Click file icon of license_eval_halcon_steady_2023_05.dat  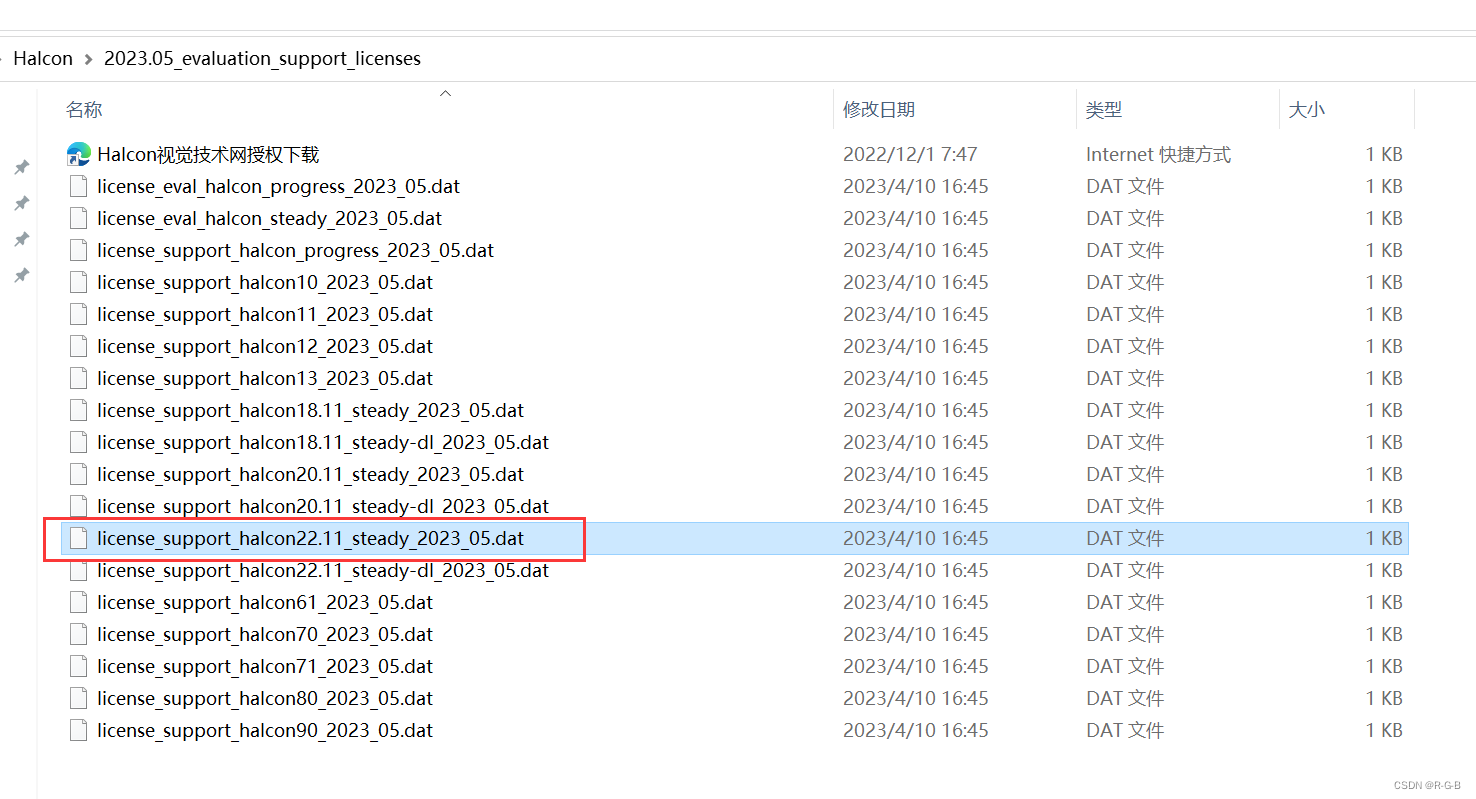click(x=78, y=218)
